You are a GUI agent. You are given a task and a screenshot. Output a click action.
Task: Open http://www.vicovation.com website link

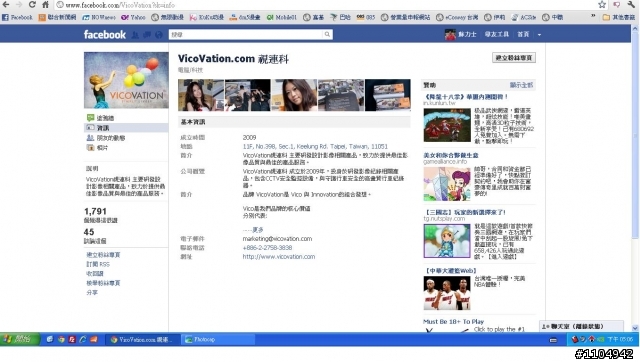(279, 257)
